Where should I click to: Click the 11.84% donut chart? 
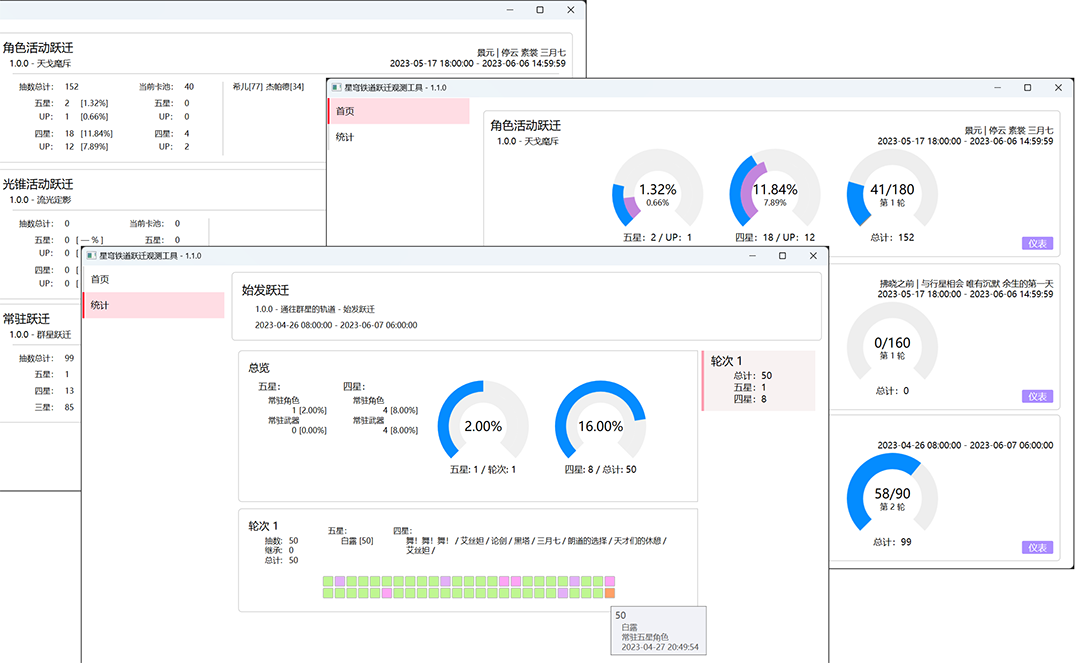[x=775, y=193]
